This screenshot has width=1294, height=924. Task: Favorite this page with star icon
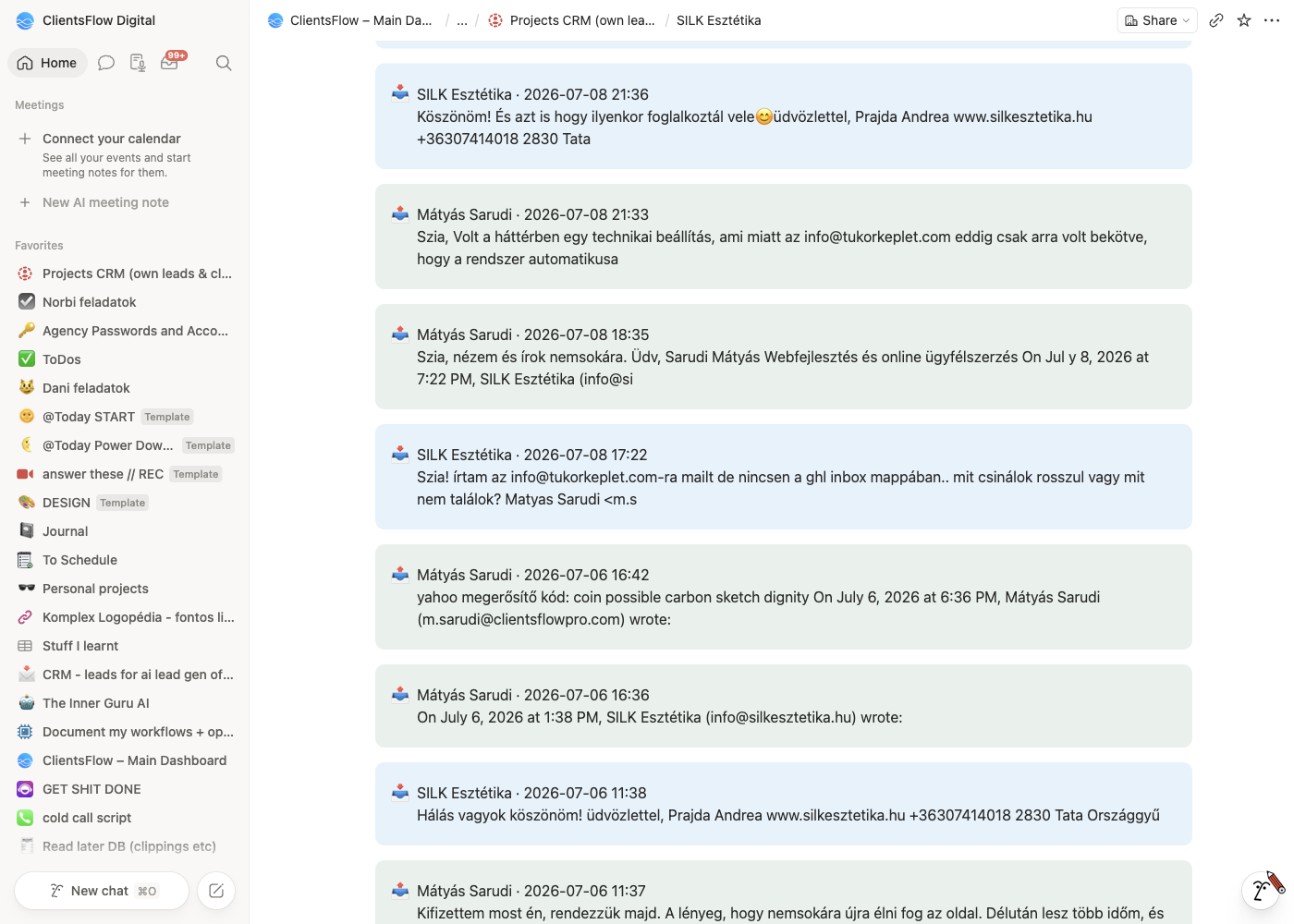[1244, 20]
